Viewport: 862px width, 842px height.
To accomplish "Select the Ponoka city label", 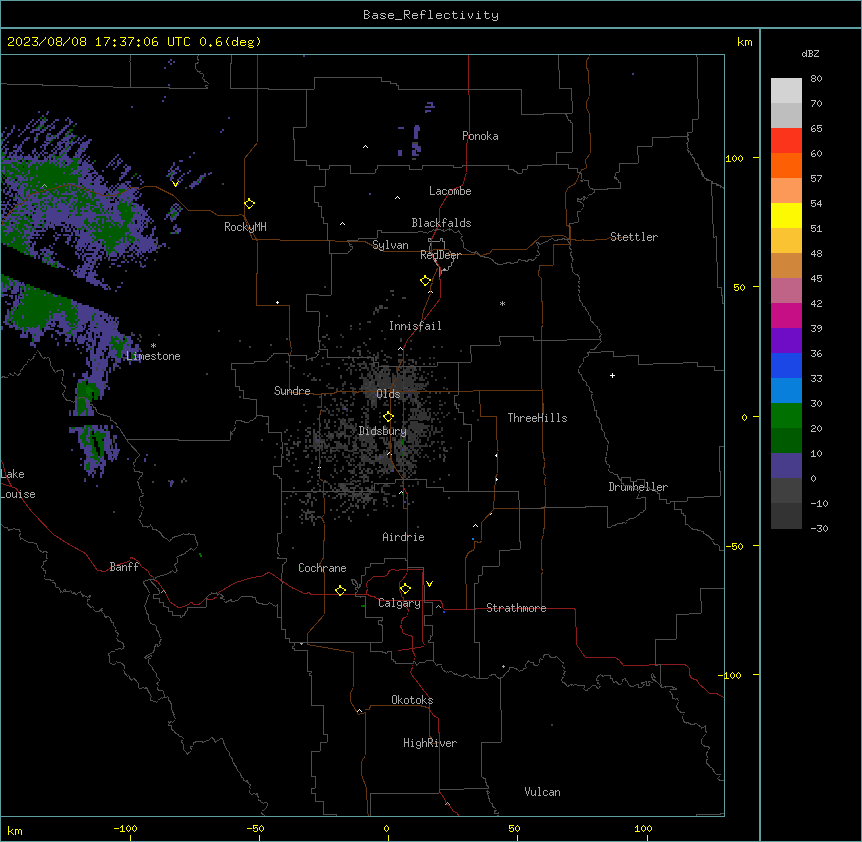I will pyautogui.click(x=480, y=136).
